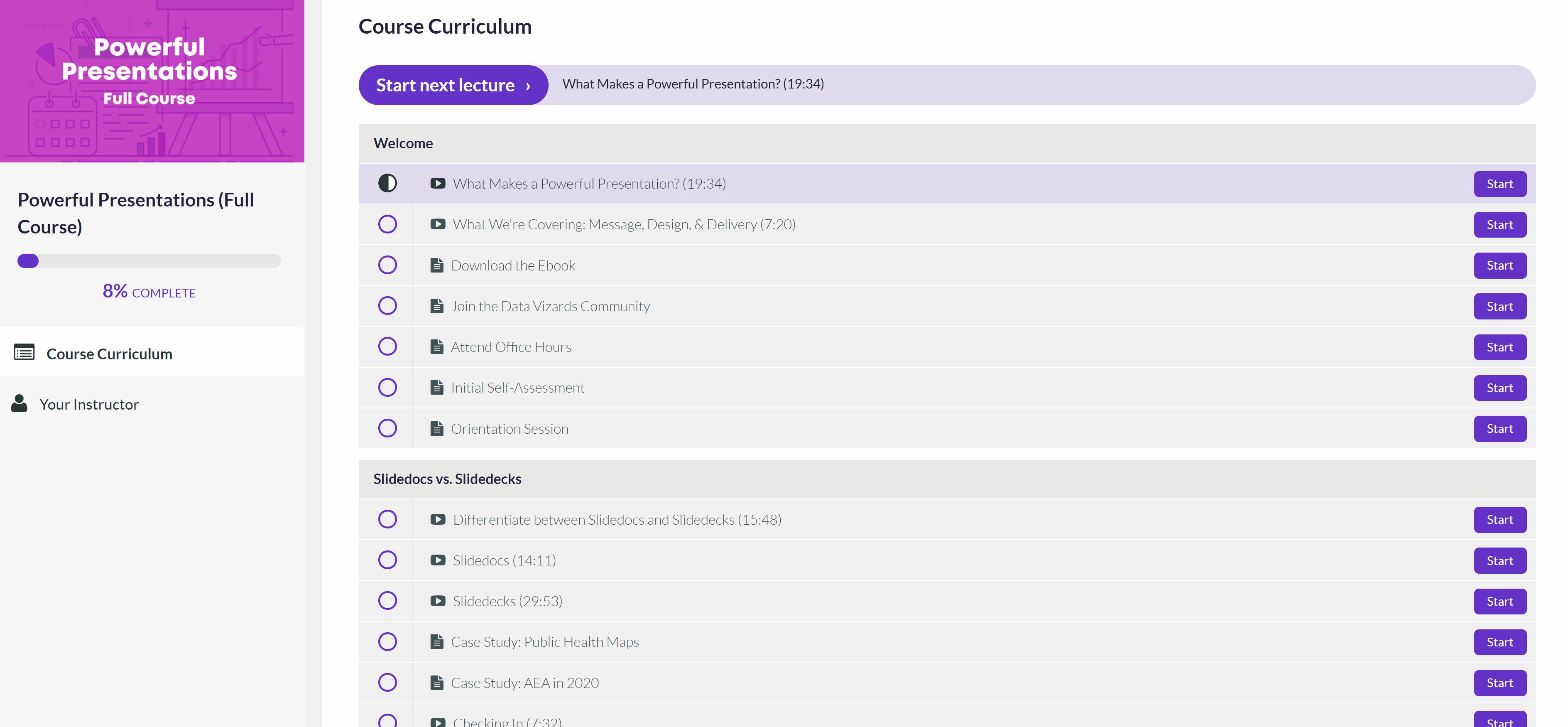This screenshot has height=727, width=1568.
Task: Start the Attend Office Hours lesson
Action: pos(1500,347)
